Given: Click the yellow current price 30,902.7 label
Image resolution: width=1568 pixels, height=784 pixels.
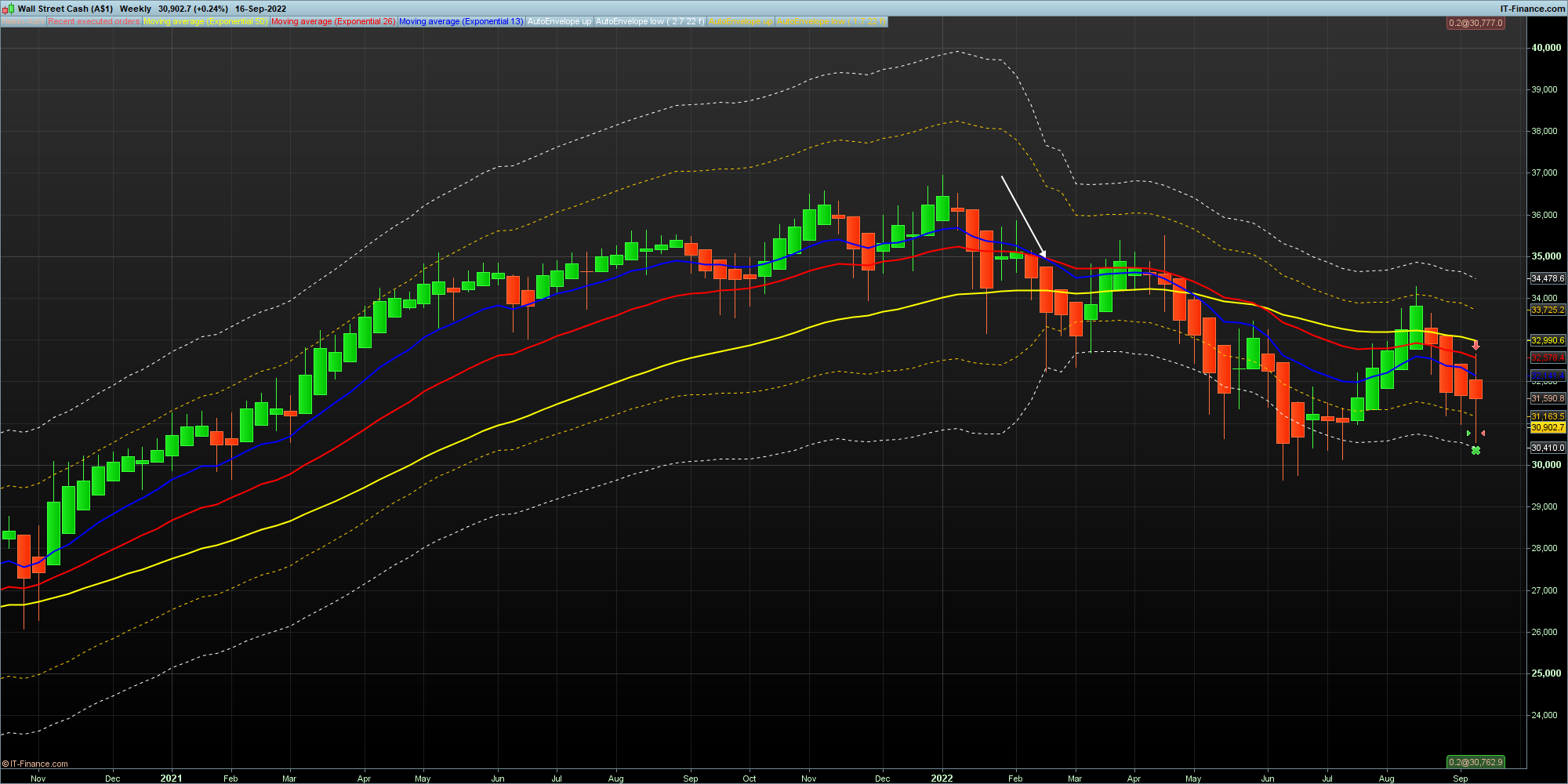Looking at the screenshot, I should pos(1547,427).
